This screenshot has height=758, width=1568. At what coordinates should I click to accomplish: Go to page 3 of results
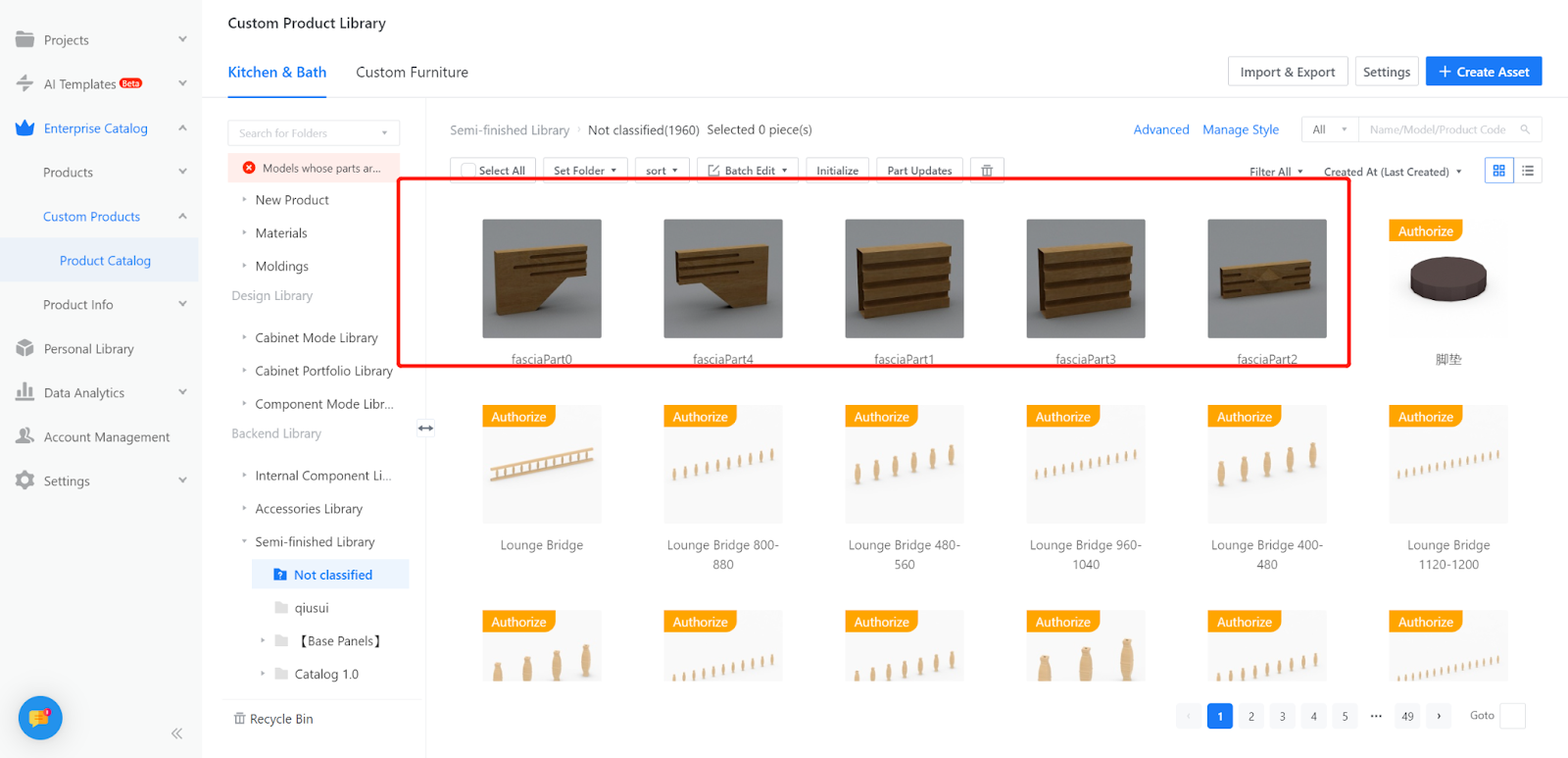click(x=1282, y=716)
